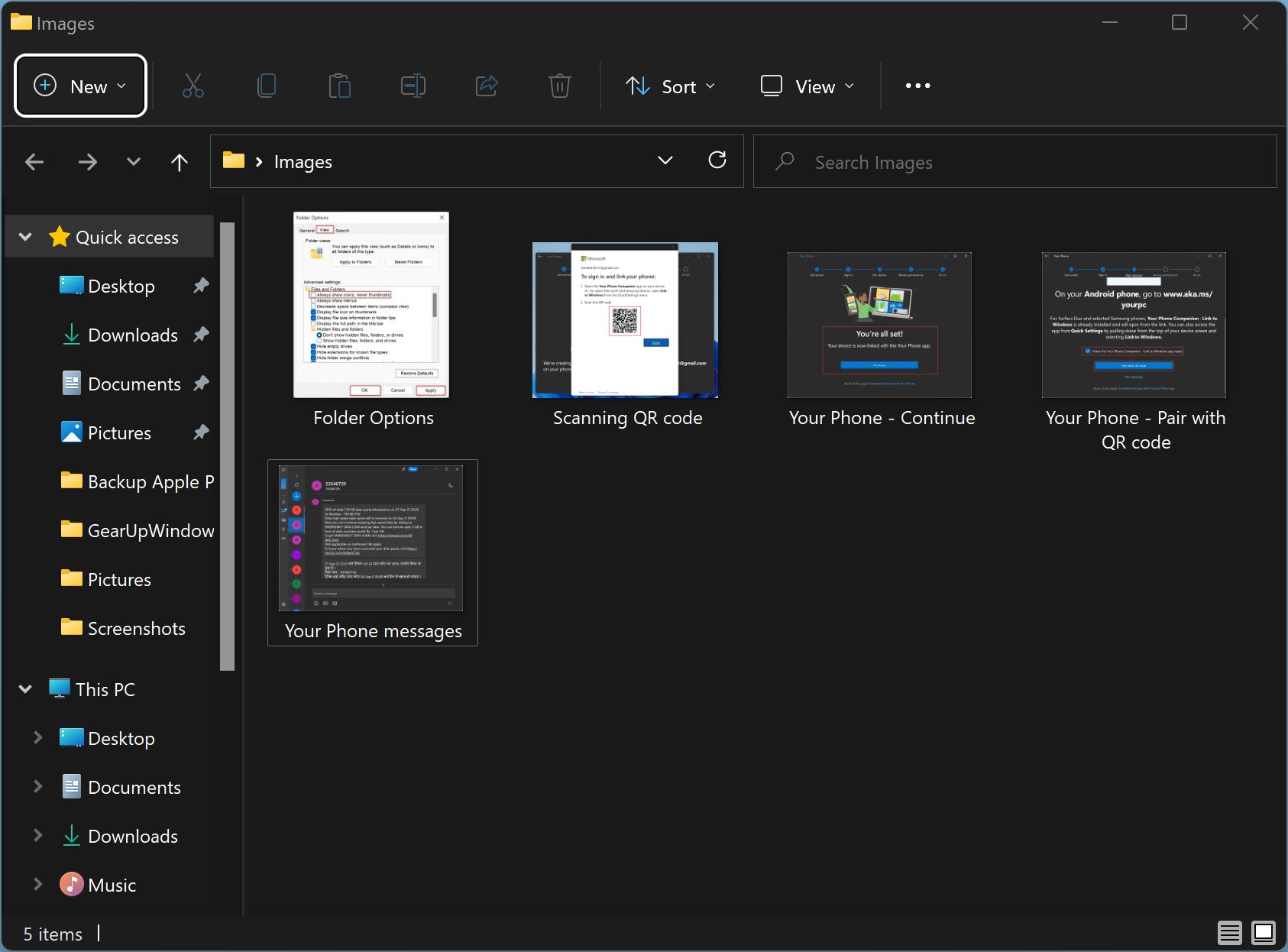Screen dimensions: 1288x952
Task: Go up one folder level arrow
Action: (180, 162)
